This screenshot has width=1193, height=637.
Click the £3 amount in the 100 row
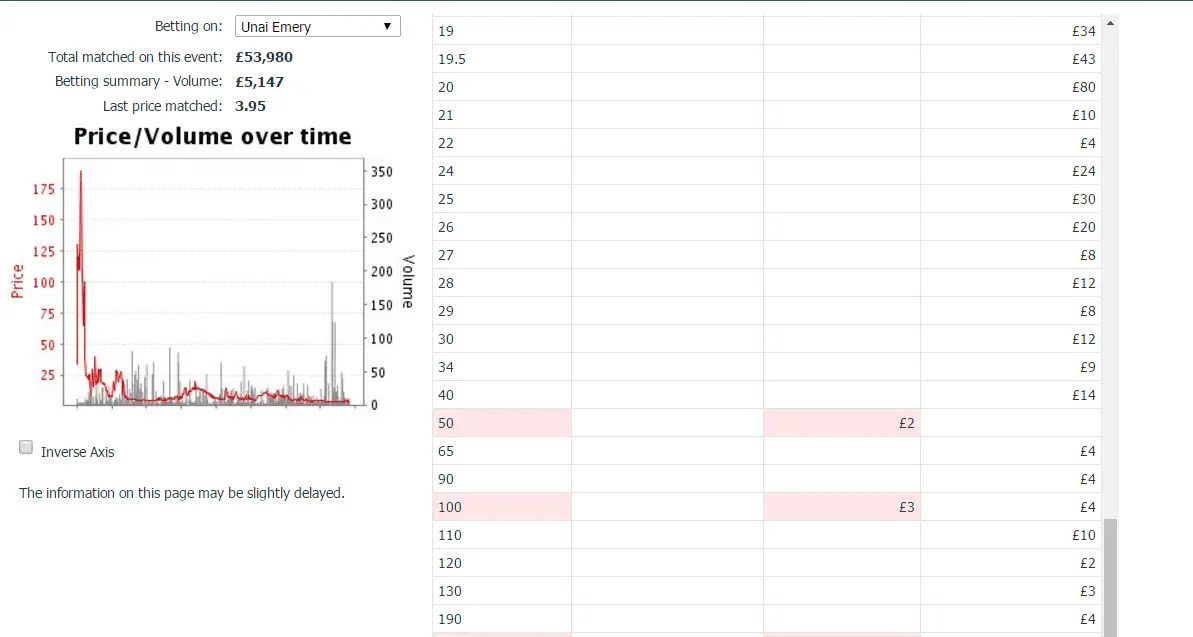pos(905,507)
